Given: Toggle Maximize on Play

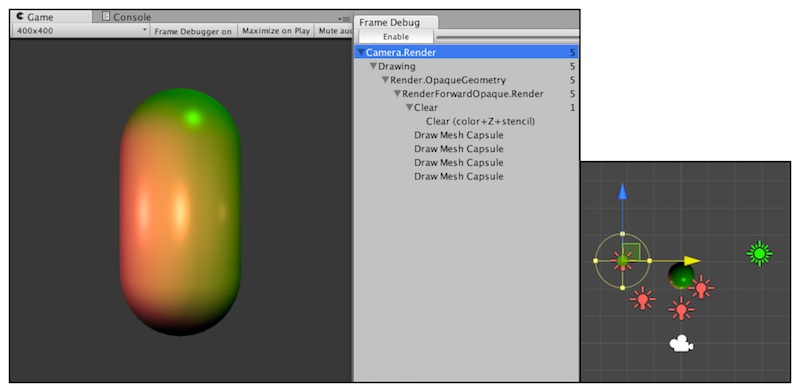Looking at the screenshot, I should pos(276,31).
